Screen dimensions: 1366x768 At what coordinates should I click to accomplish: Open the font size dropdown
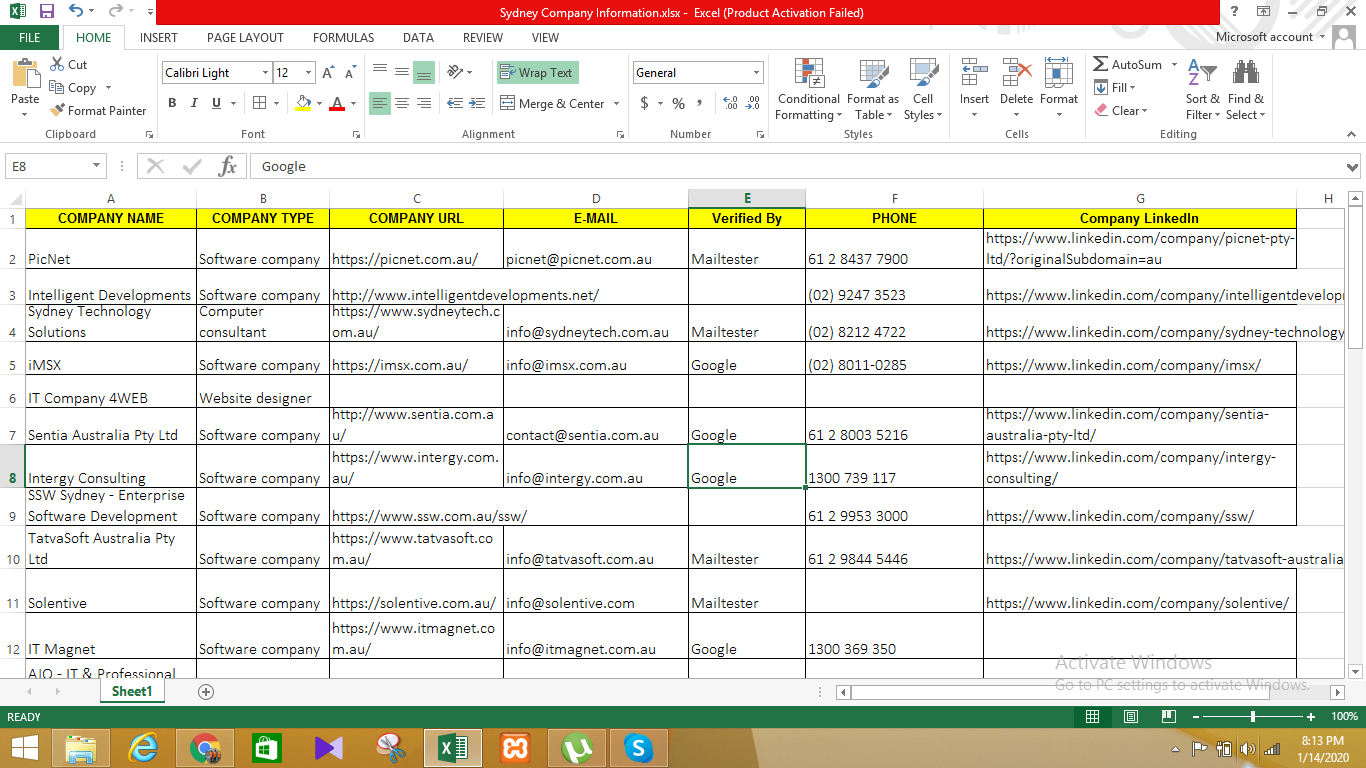tap(307, 72)
